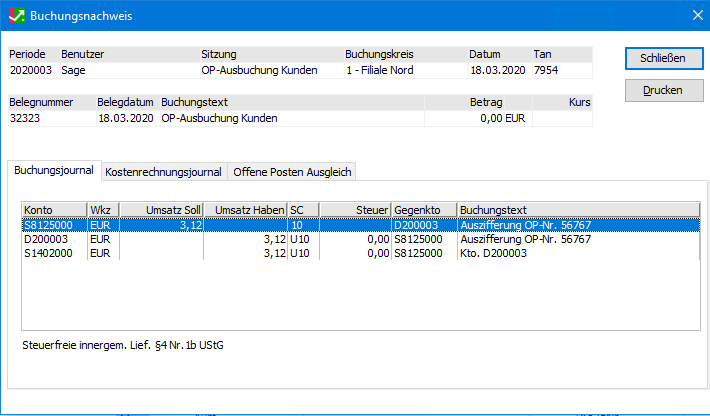
Task: Close the Buchungsnachweis dialog window
Action: (696, 16)
